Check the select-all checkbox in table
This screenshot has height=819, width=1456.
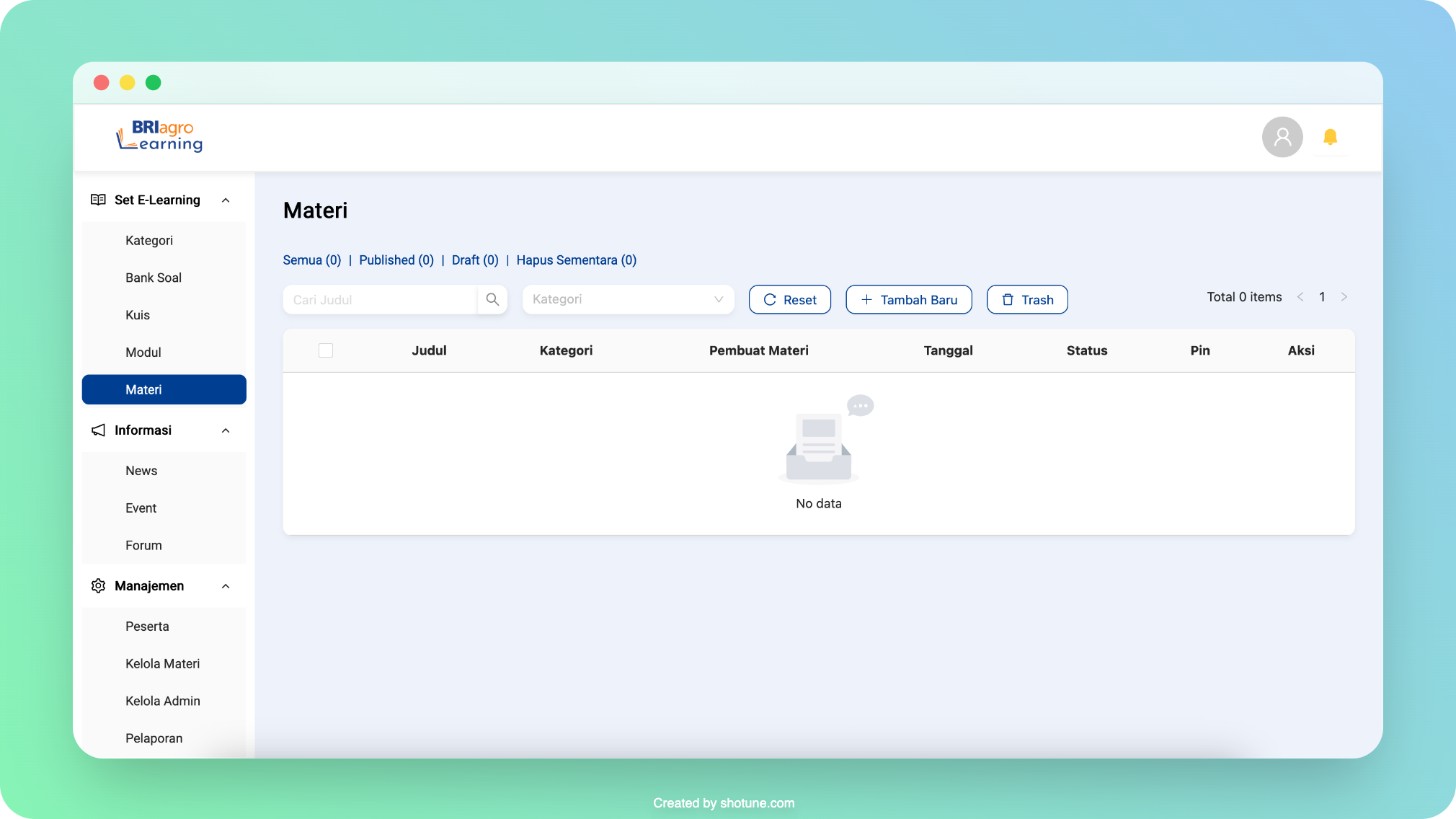coord(326,350)
